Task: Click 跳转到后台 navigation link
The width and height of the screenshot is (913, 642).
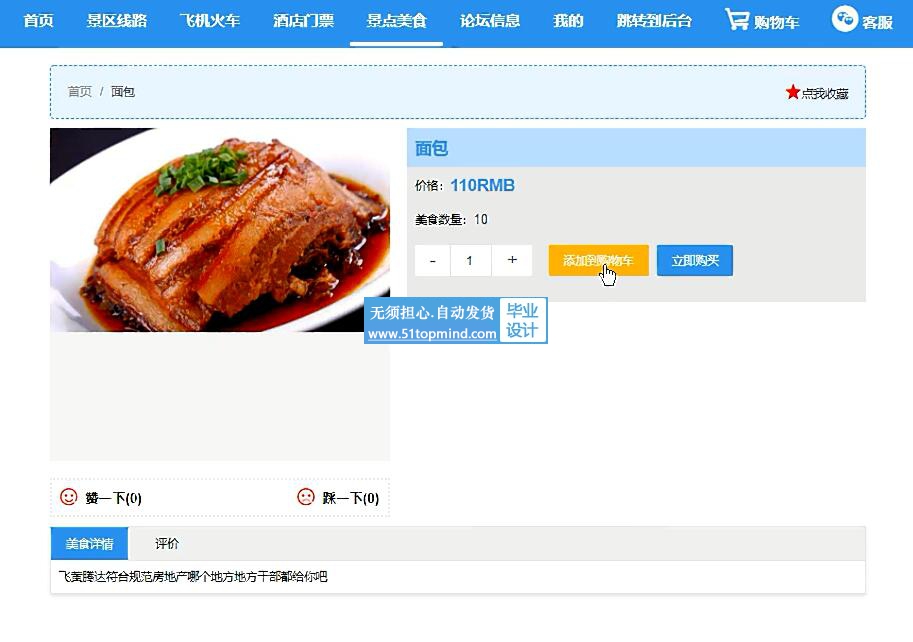Action: coord(654,21)
